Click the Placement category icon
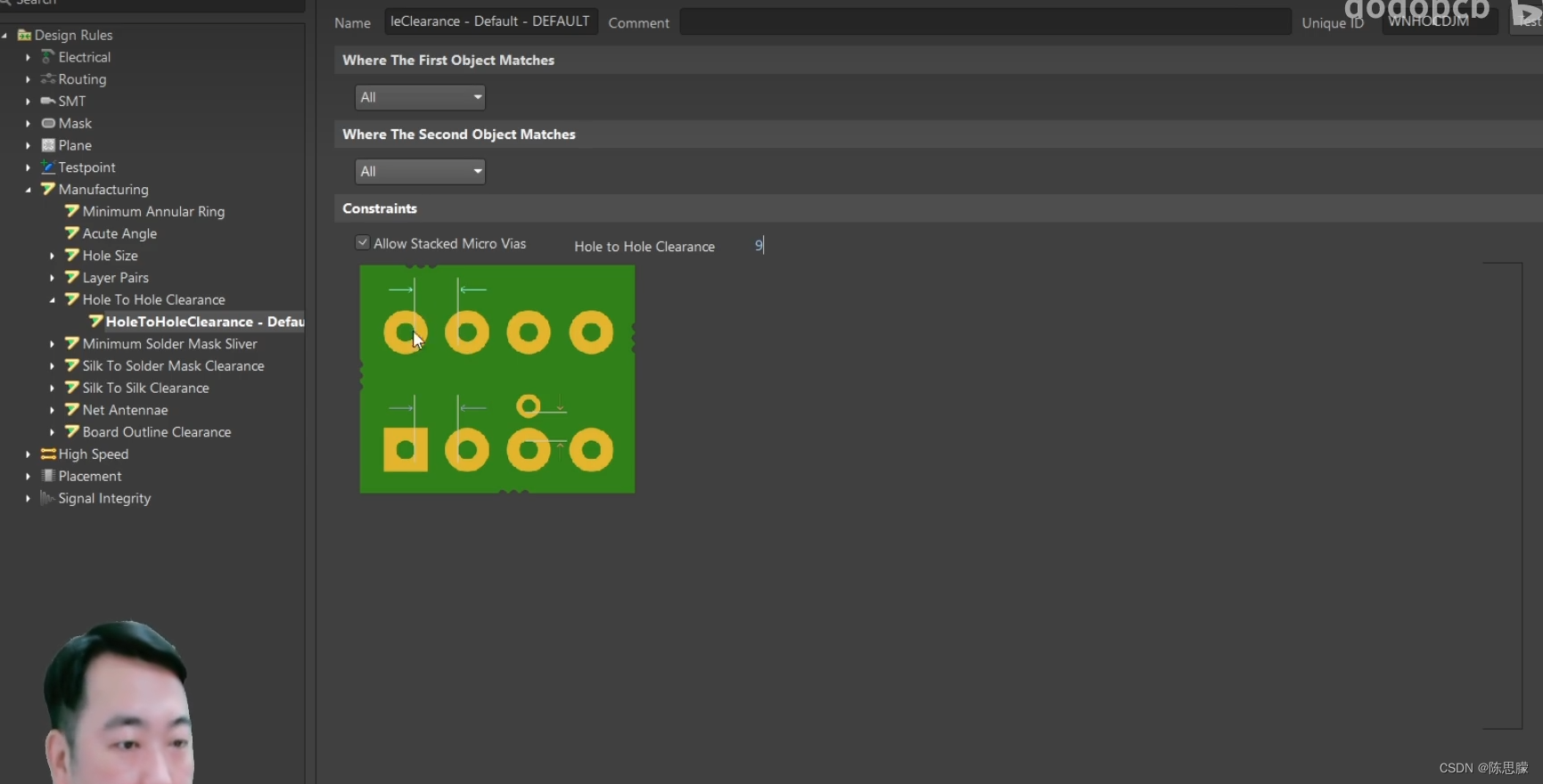The height and width of the screenshot is (784, 1543). point(48,476)
